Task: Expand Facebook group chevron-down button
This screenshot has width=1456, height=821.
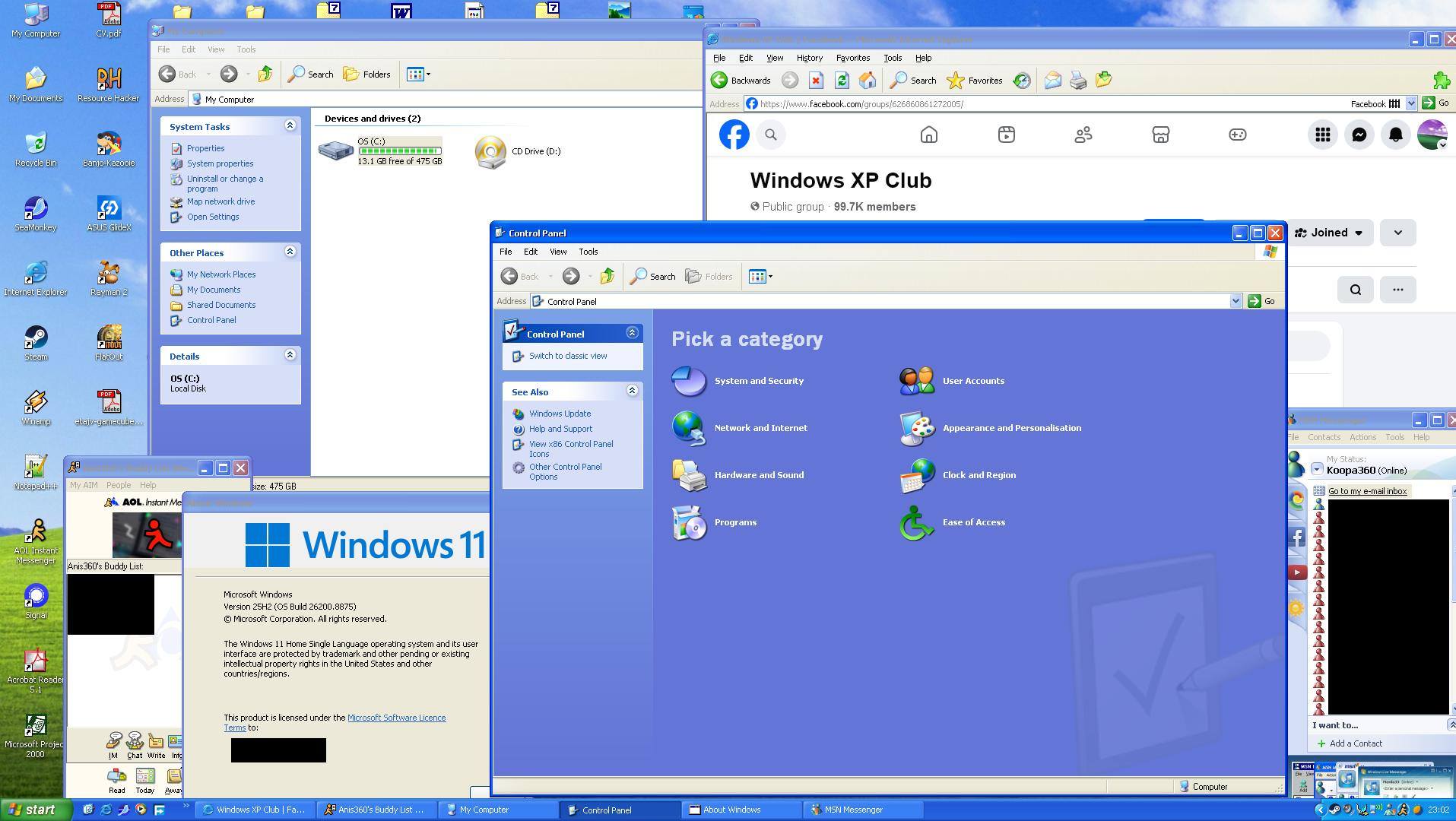Action: (x=1397, y=233)
